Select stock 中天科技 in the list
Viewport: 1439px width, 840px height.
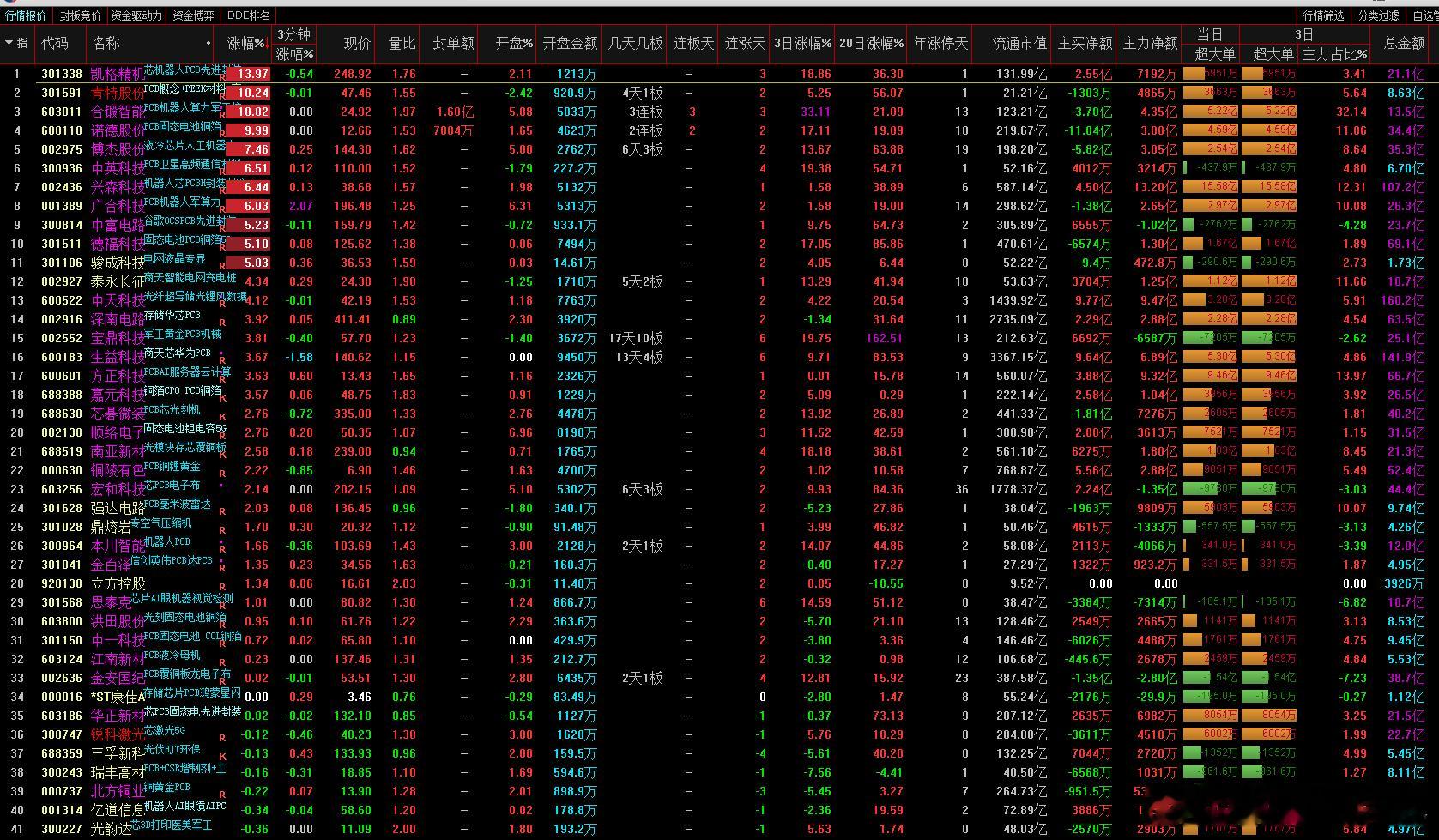point(118,301)
